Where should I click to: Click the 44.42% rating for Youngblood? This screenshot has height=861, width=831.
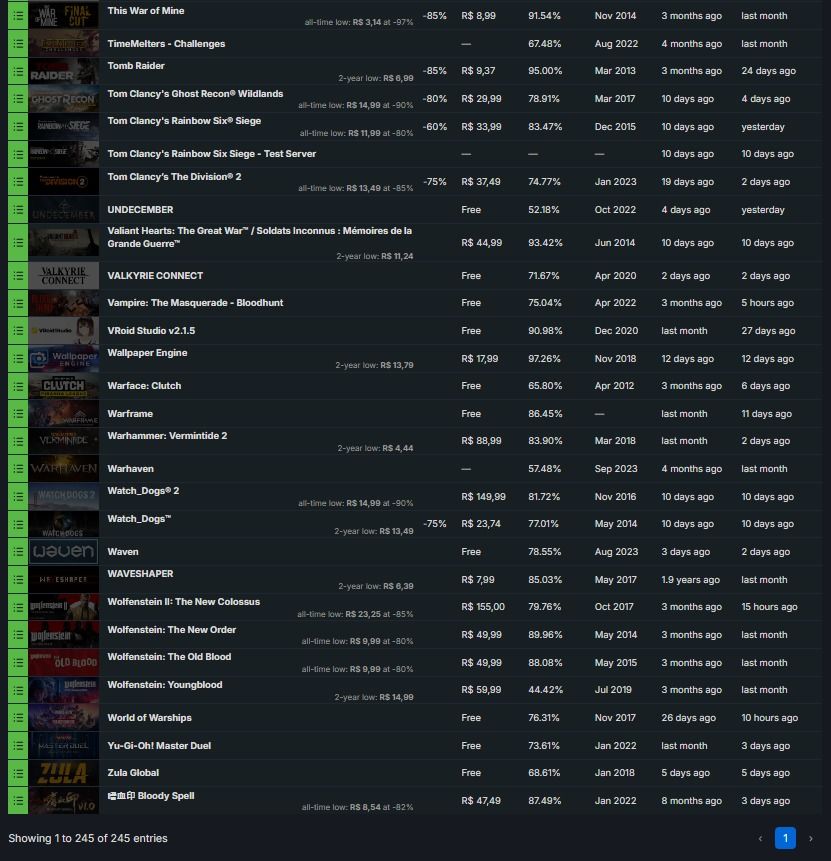545,690
